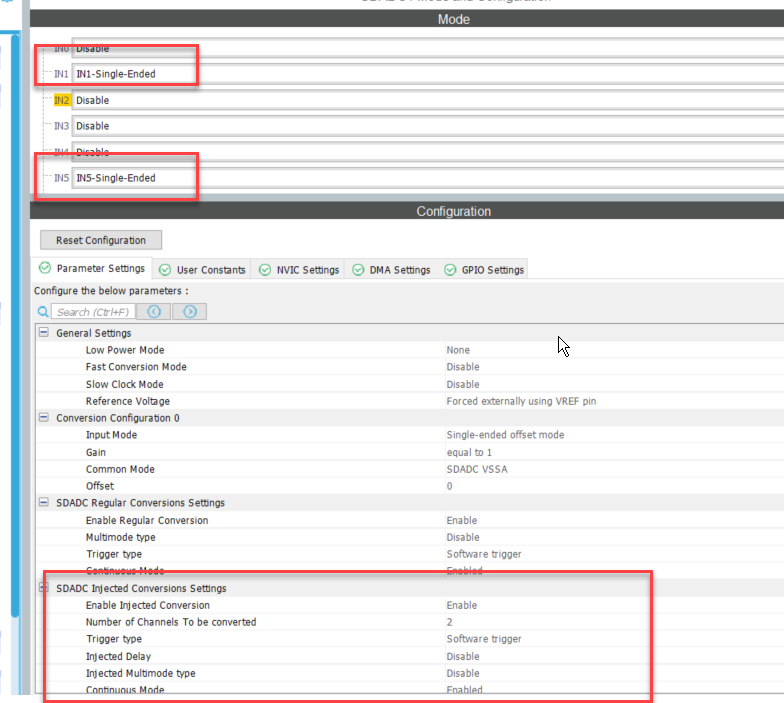
Task: Click the DMA Settings green check icon
Action: tap(358, 270)
